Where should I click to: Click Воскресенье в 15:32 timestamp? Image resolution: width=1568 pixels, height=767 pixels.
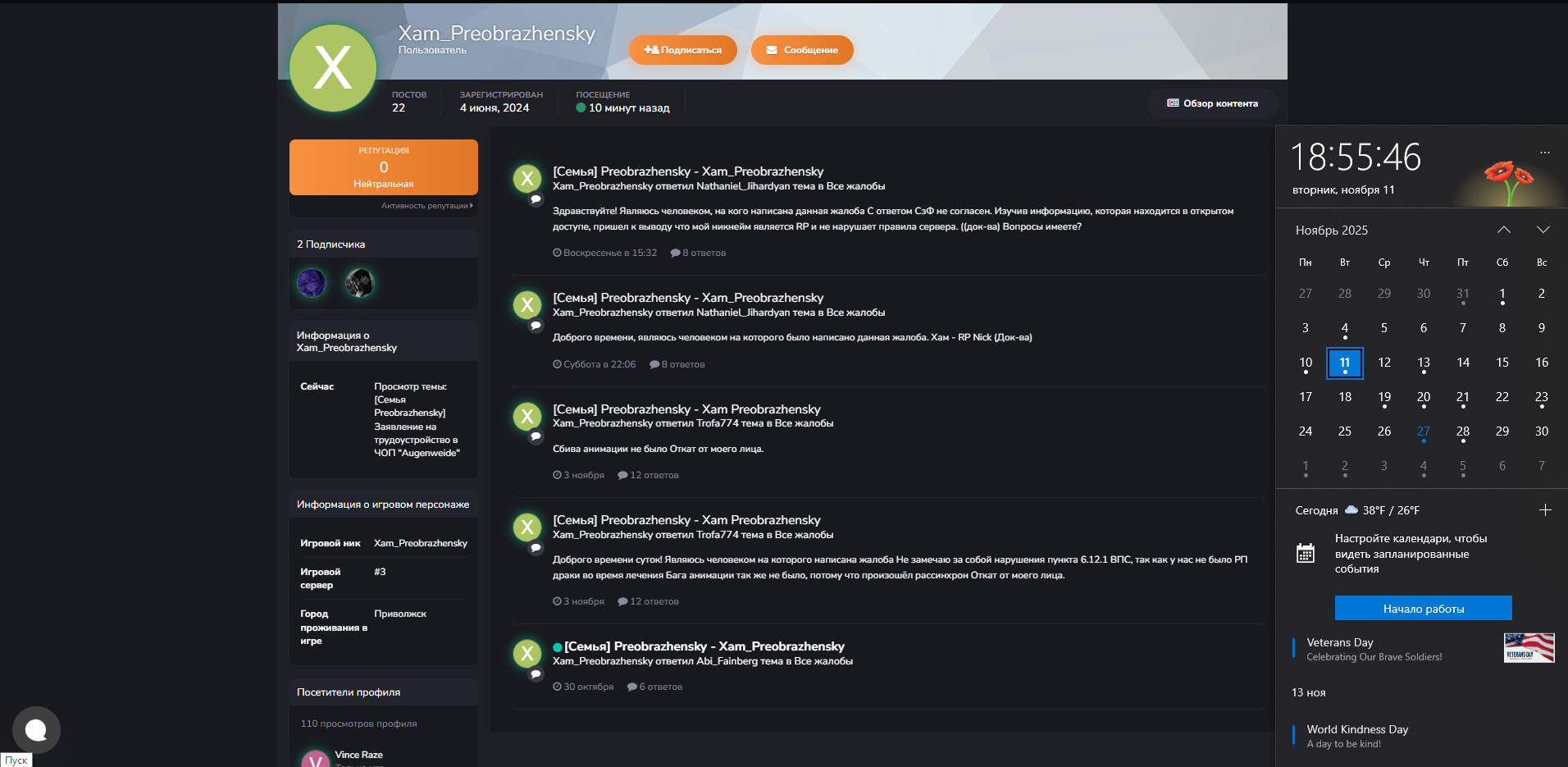coord(605,253)
